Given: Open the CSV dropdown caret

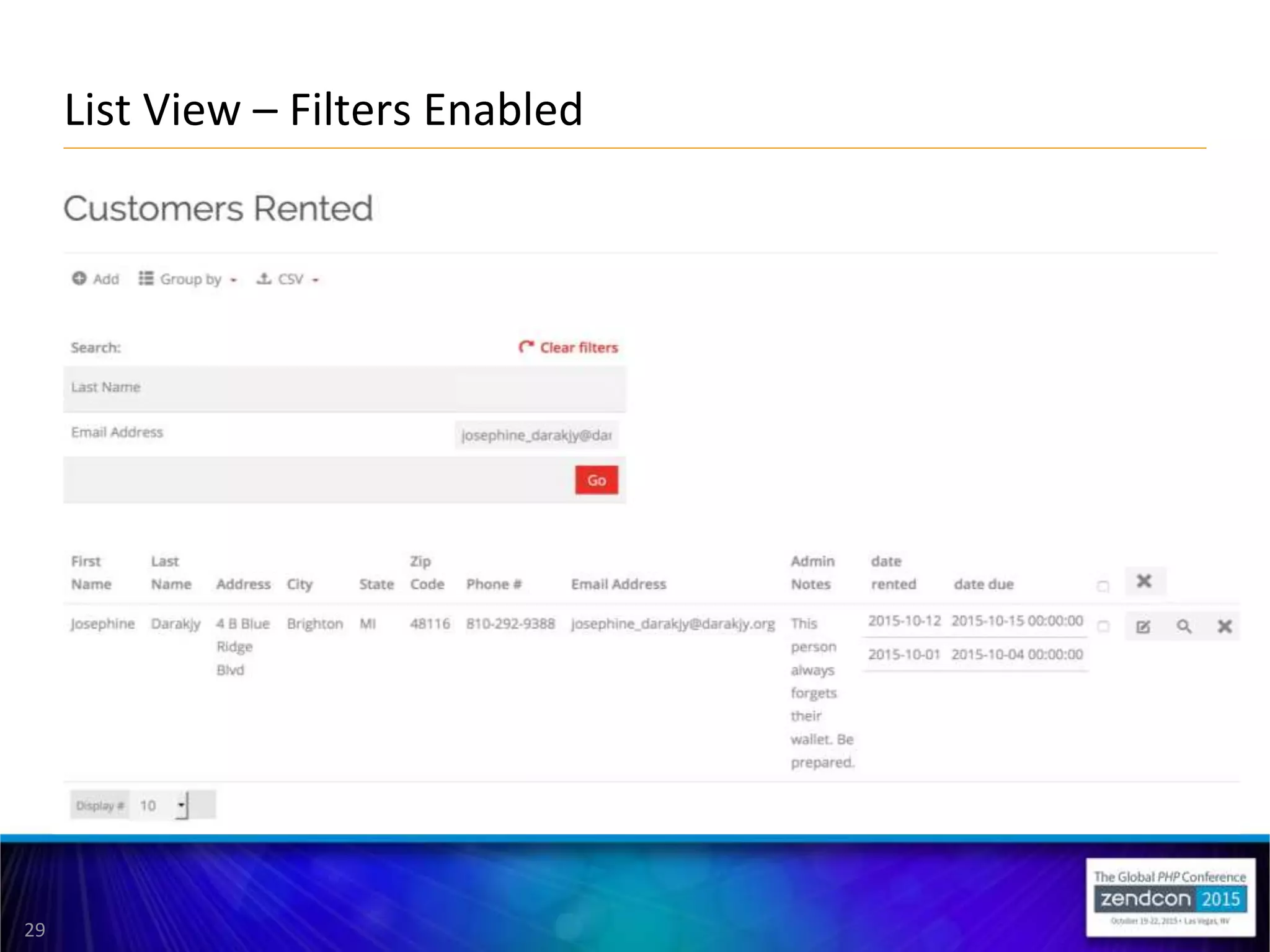Looking at the screenshot, I should coord(316,280).
